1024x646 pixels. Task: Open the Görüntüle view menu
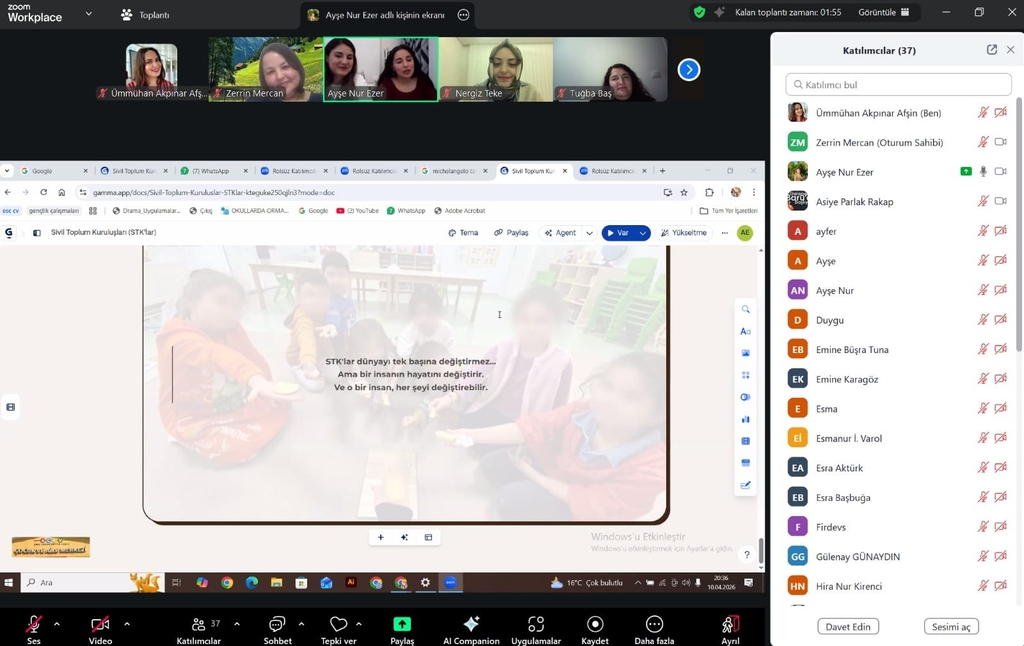coord(884,13)
